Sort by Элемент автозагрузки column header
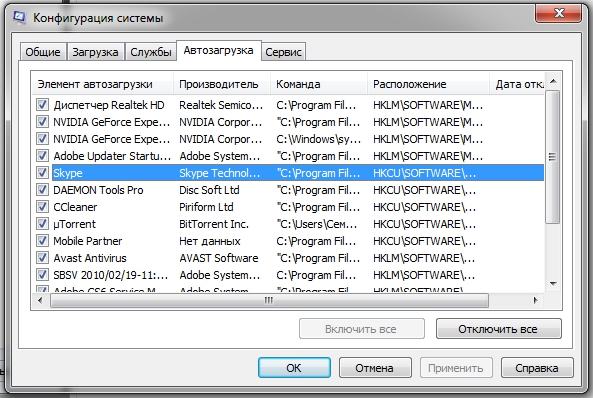 click(103, 84)
